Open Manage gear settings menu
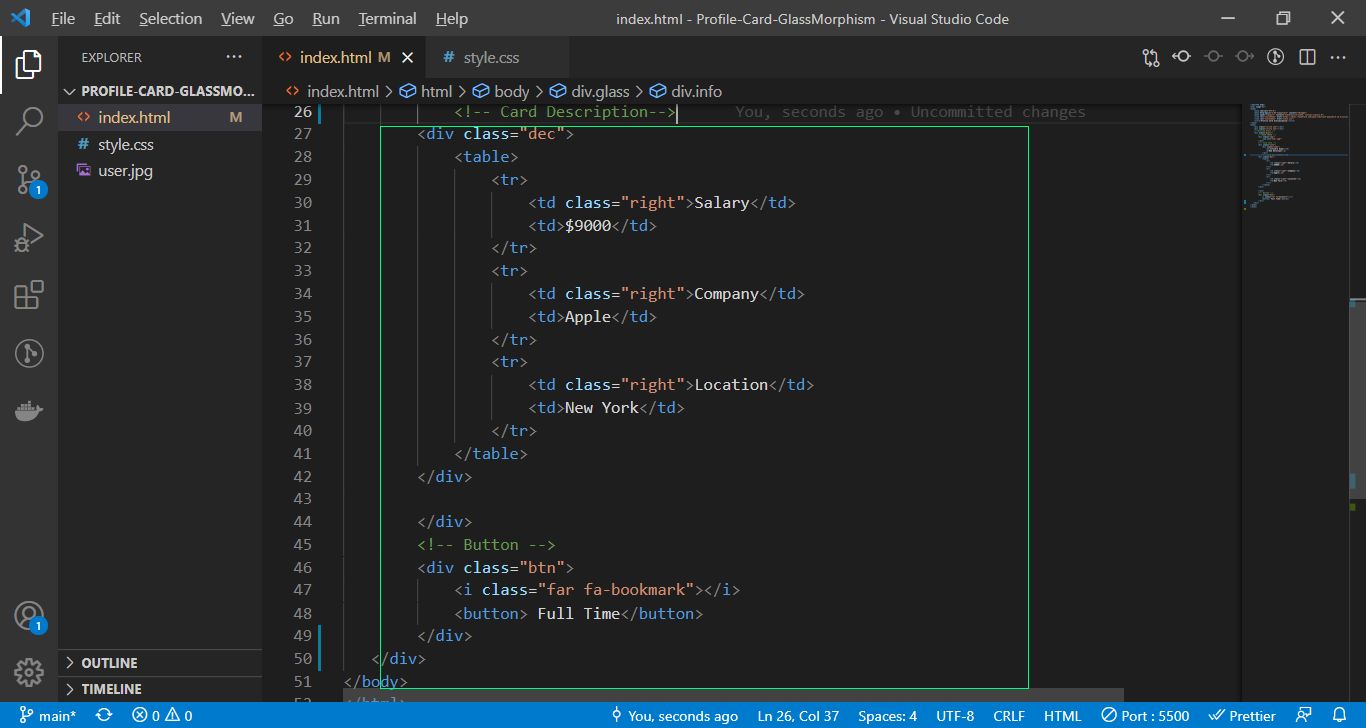 click(x=29, y=672)
